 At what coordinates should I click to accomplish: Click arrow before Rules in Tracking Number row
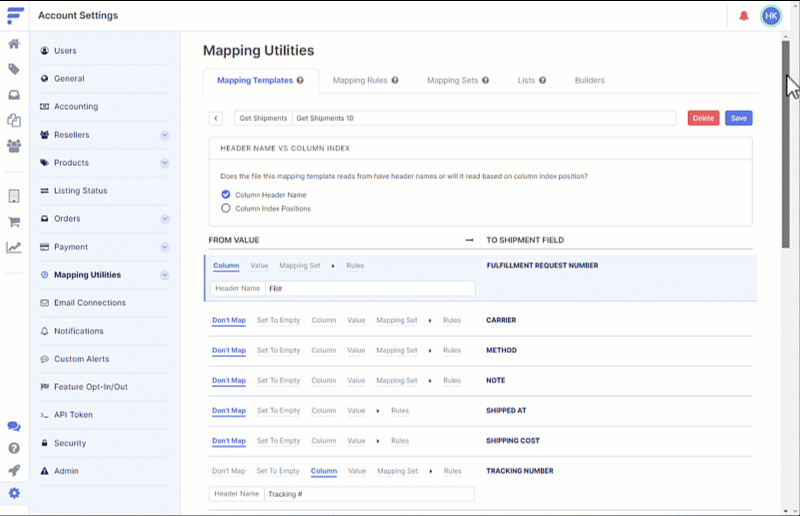[x=431, y=471]
